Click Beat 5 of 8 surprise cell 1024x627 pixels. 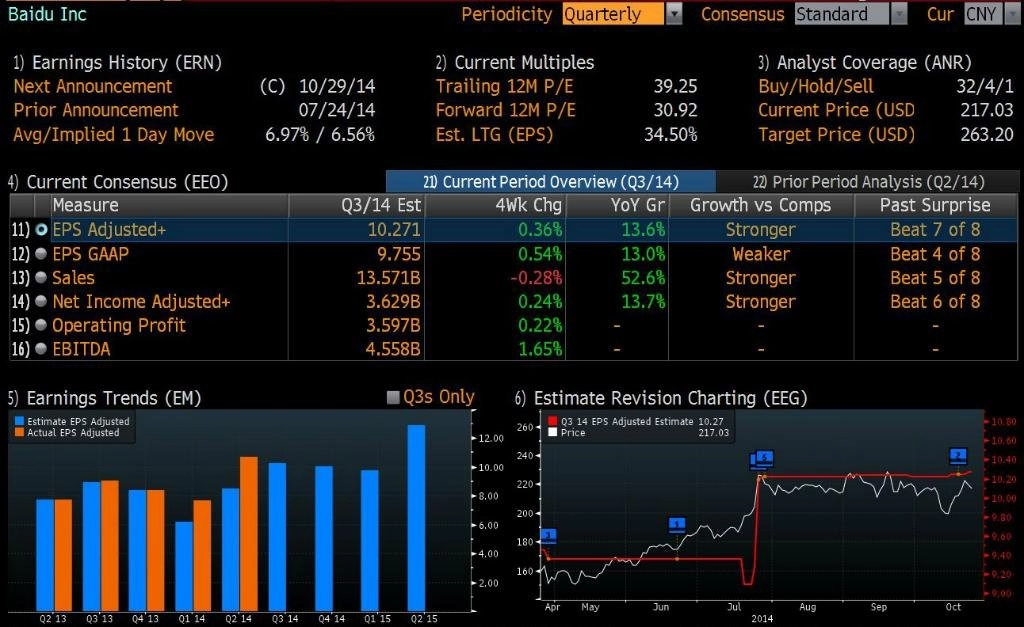[935, 278]
